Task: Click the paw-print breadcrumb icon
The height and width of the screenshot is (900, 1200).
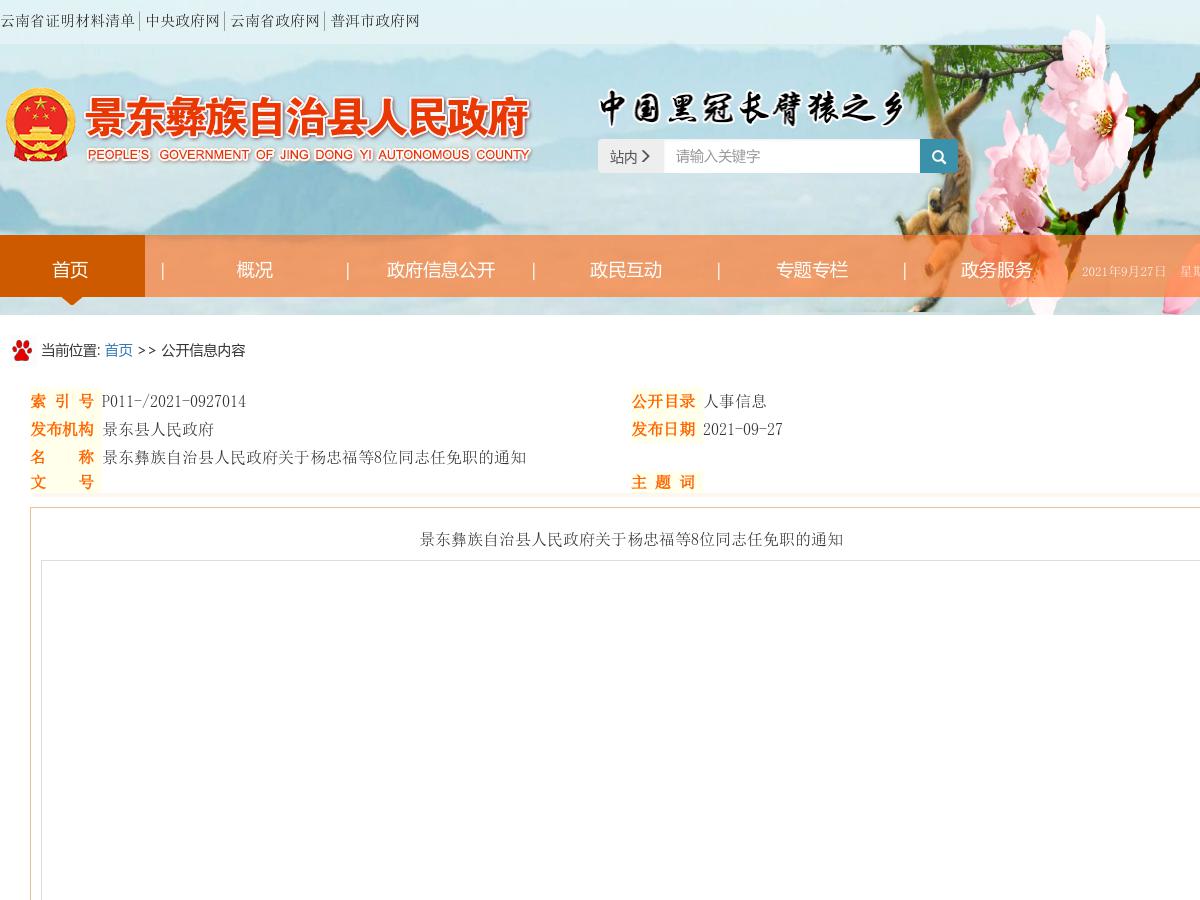Action: pos(22,349)
